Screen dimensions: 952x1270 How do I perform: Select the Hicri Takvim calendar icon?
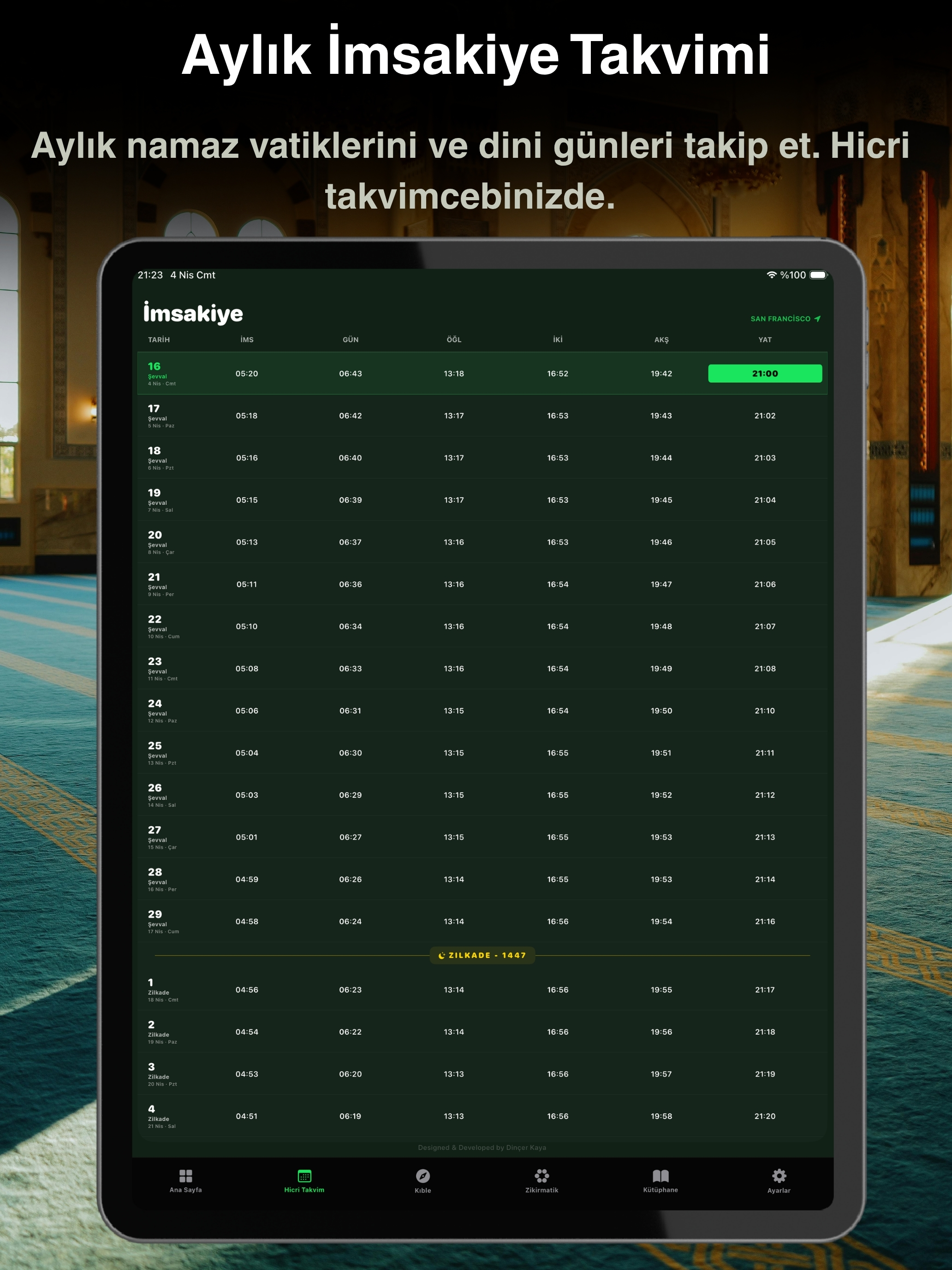pyautogui.click(x=305, y=1175)
